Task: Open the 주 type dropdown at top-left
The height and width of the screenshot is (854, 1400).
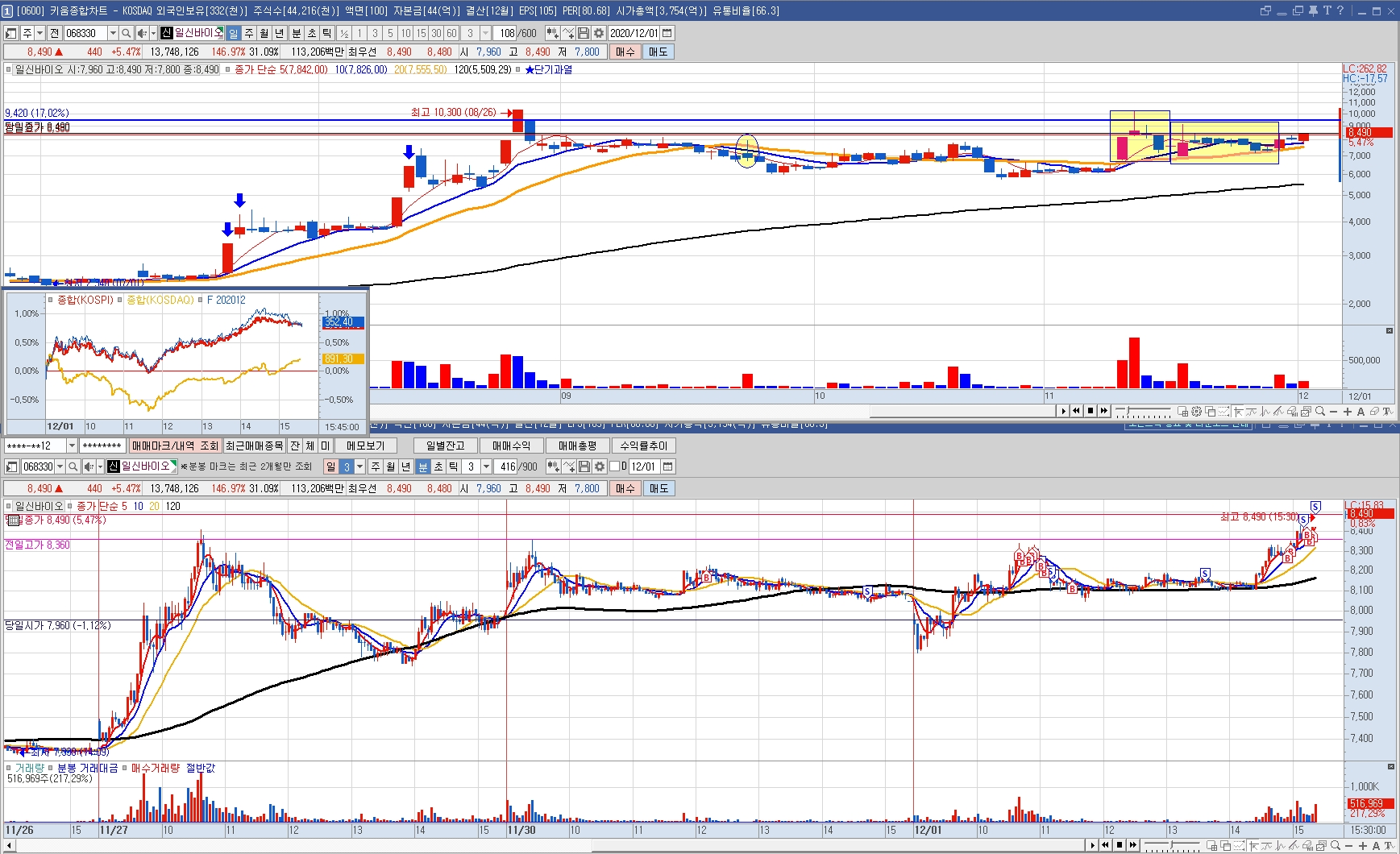Action: (x=39, y=33)
